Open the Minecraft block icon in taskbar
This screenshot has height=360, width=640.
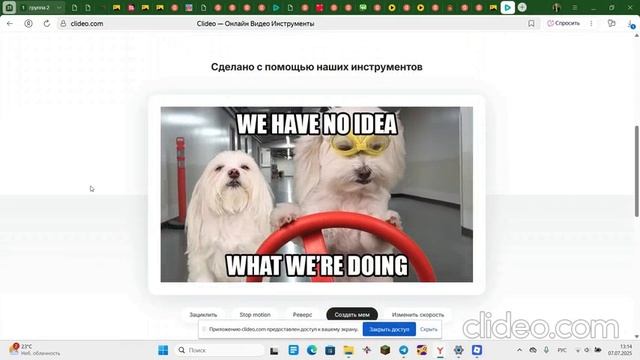[385, 350]
